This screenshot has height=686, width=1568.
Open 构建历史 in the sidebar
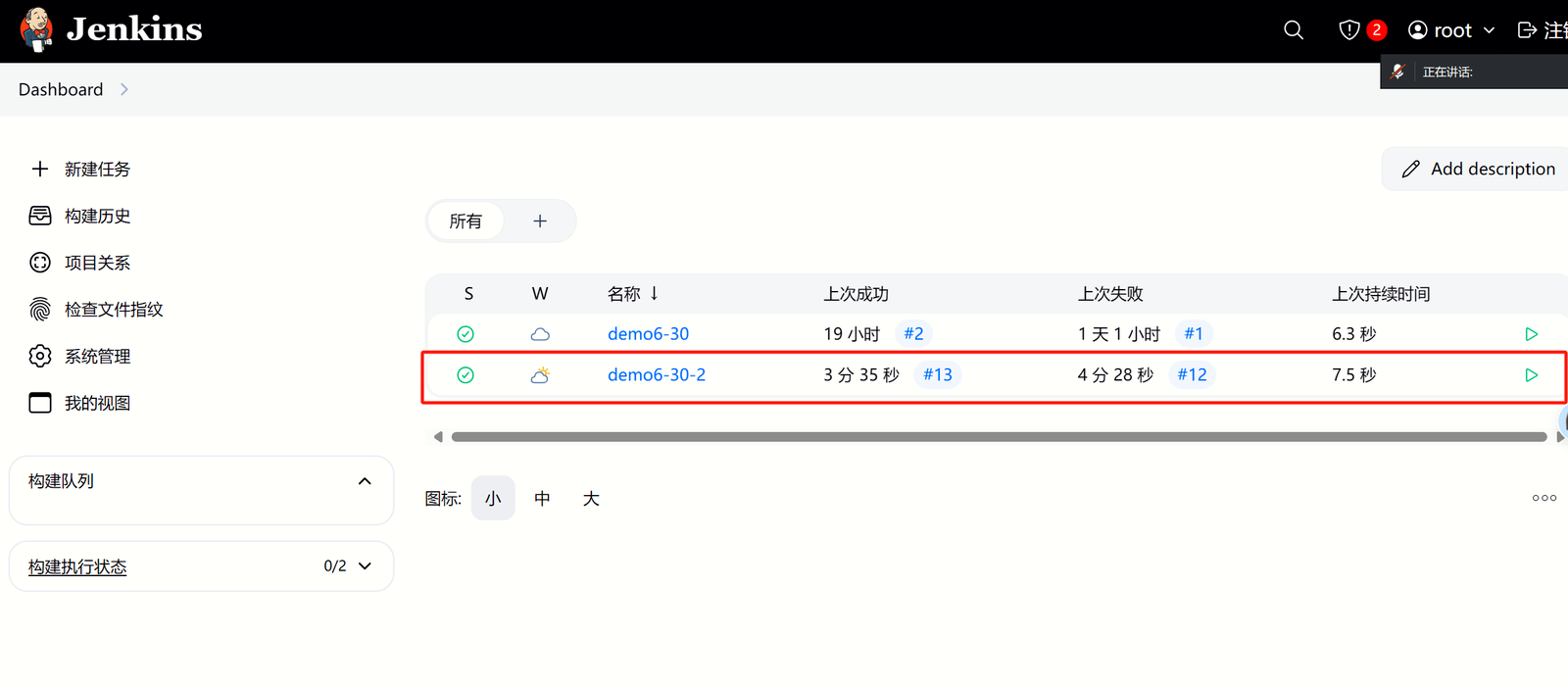(97, 216)
